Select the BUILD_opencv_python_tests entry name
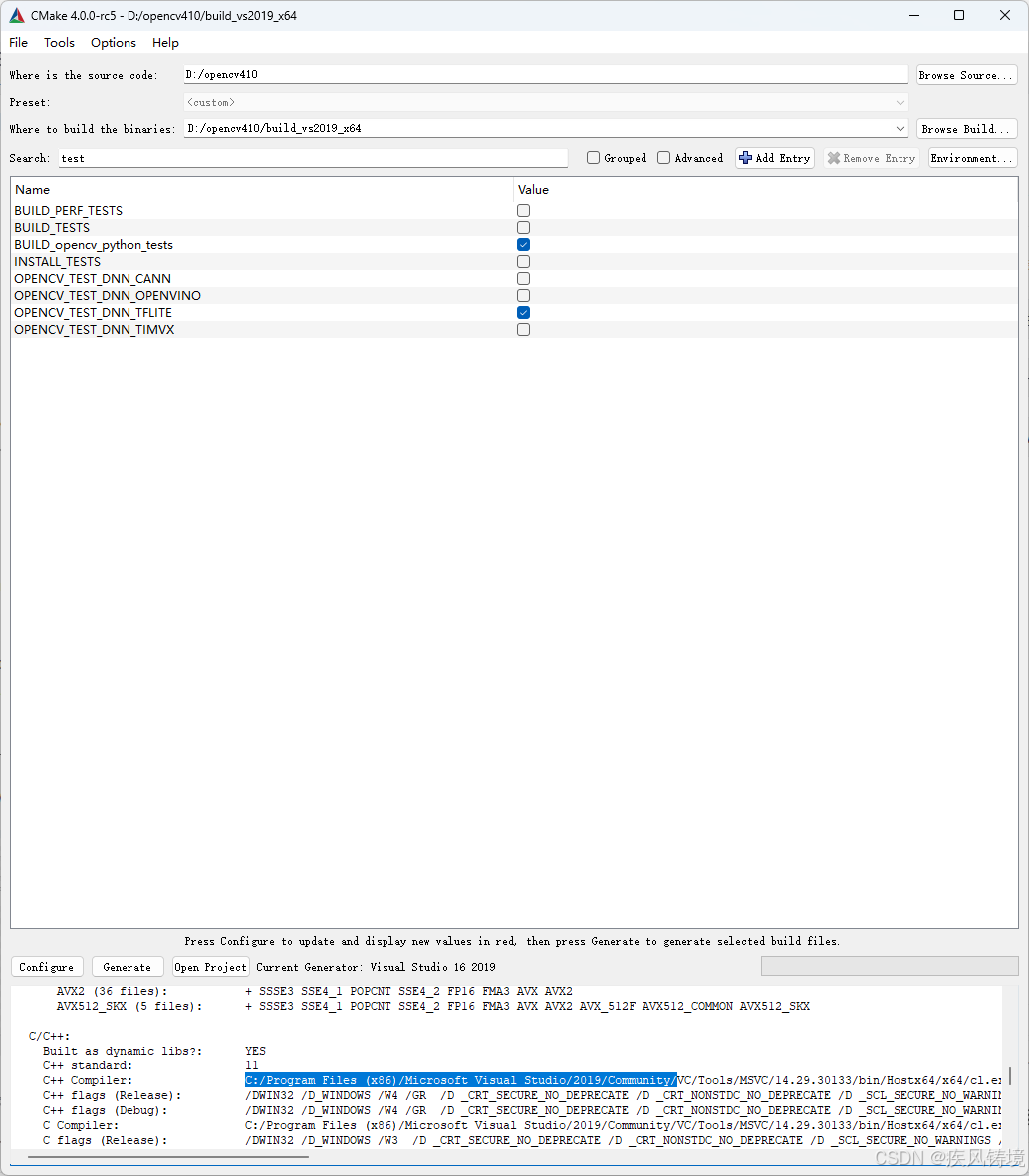 (94, 245)
